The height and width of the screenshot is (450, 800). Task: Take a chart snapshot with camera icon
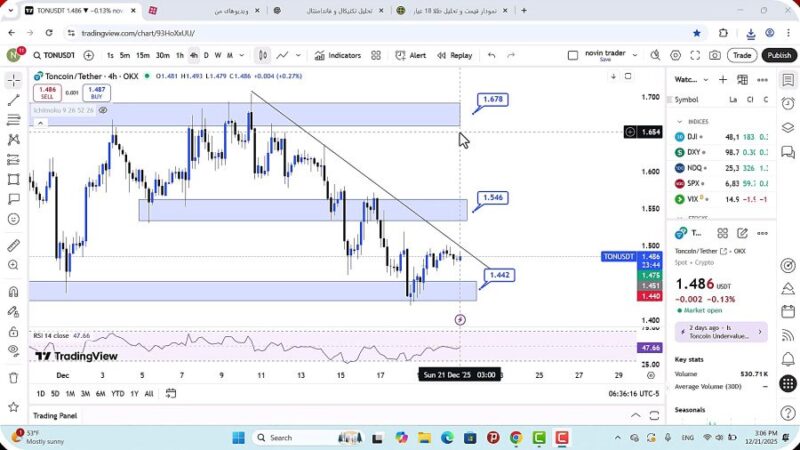coord(715,55)
